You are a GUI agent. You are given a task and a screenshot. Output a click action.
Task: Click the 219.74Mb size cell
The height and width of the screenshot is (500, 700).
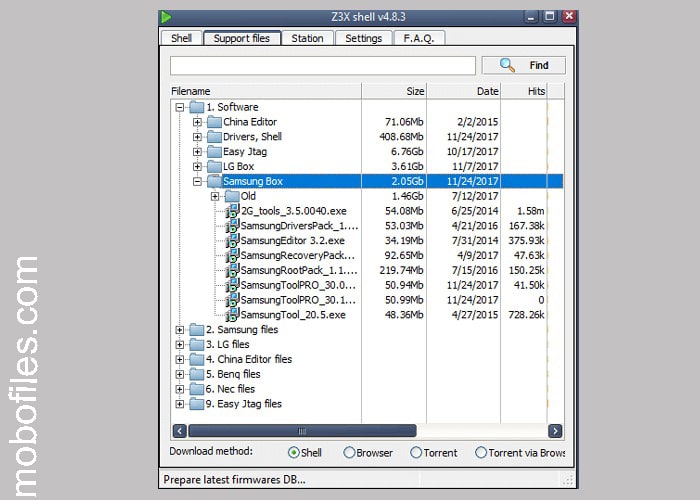[401, 271]
